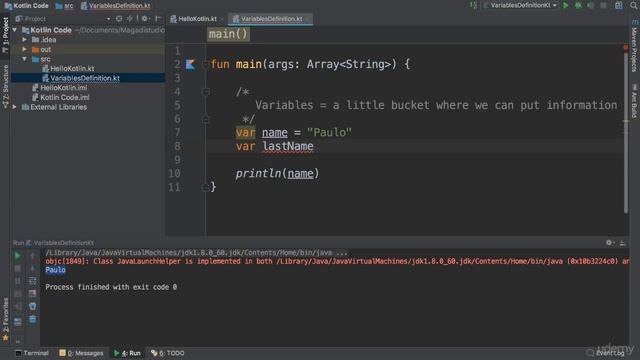Select HelloKotlin.kt in the project tree
The height and width of the screenshot is (360, 640).
[72, 69]
